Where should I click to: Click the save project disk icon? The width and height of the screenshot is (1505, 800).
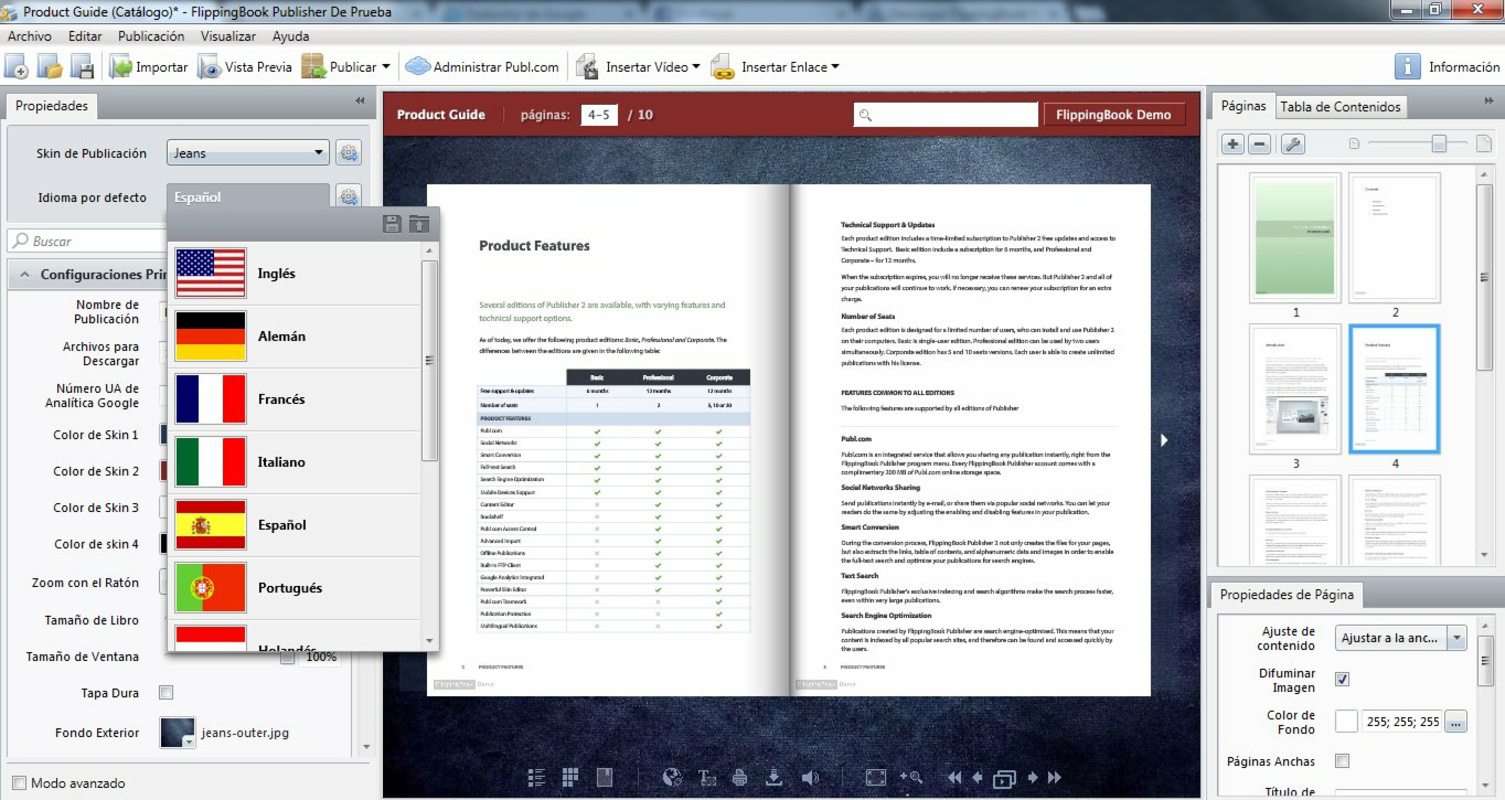coord(82,67)
